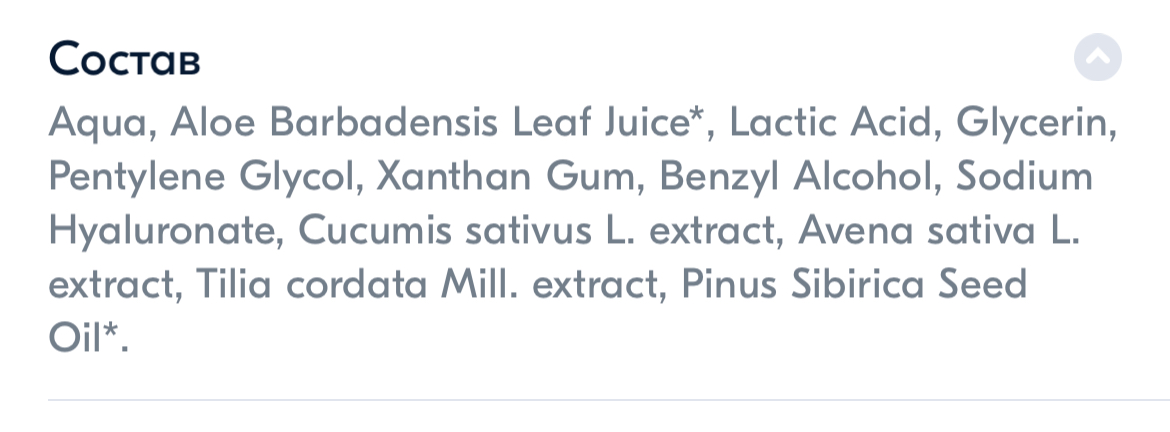The width and height of the screenshot is (1170, 432).
Task: Click the Oil* text on last line
Action: tap(88, 338)
